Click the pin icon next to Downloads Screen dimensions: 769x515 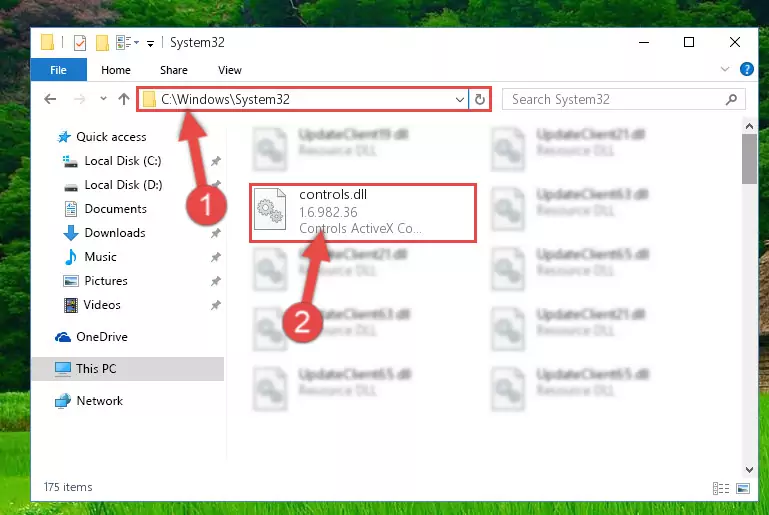[216, 233]
